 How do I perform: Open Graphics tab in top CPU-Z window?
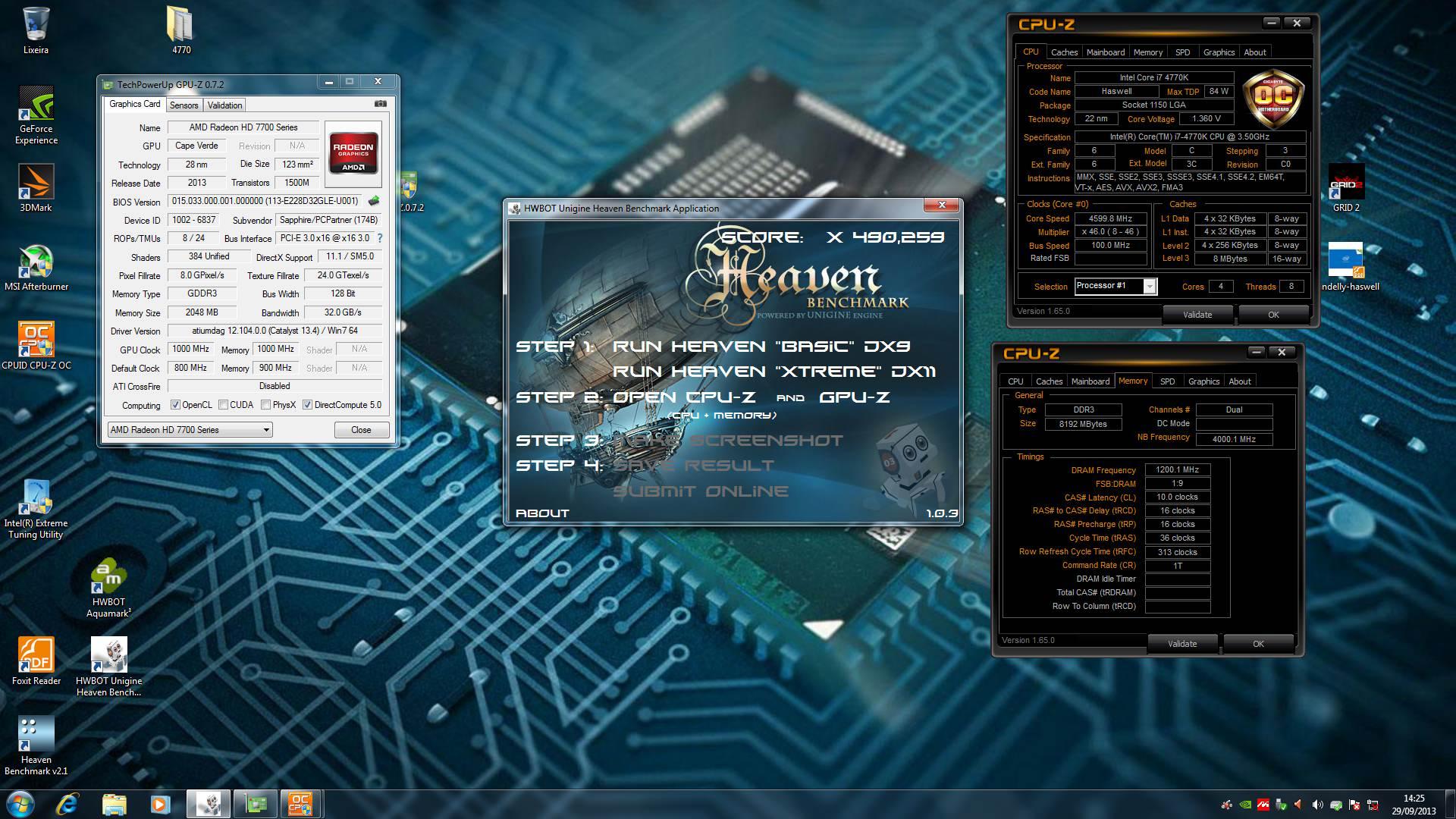tap(1219, 52)
